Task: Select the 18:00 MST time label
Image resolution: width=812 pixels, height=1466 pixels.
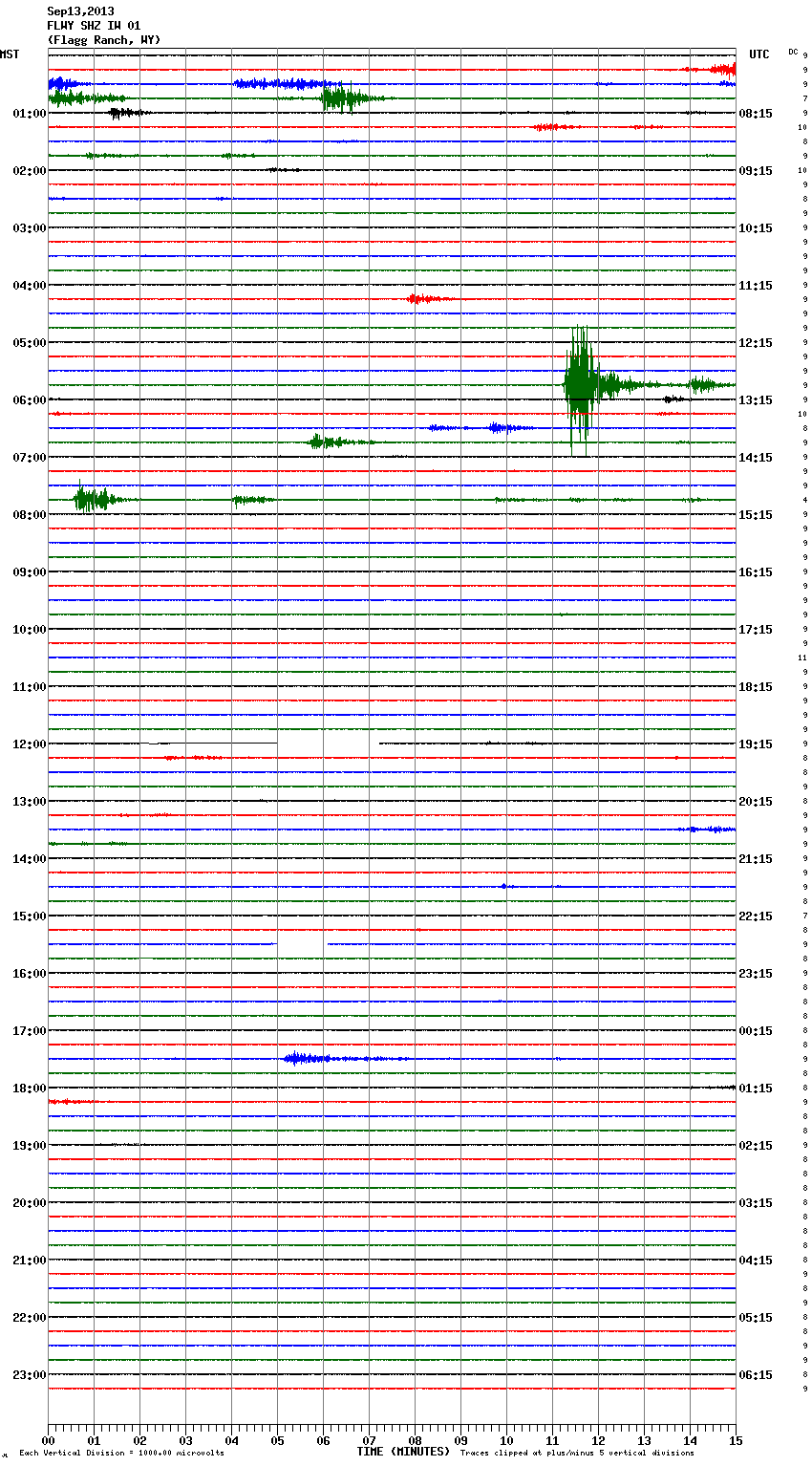Action: 30,1089
